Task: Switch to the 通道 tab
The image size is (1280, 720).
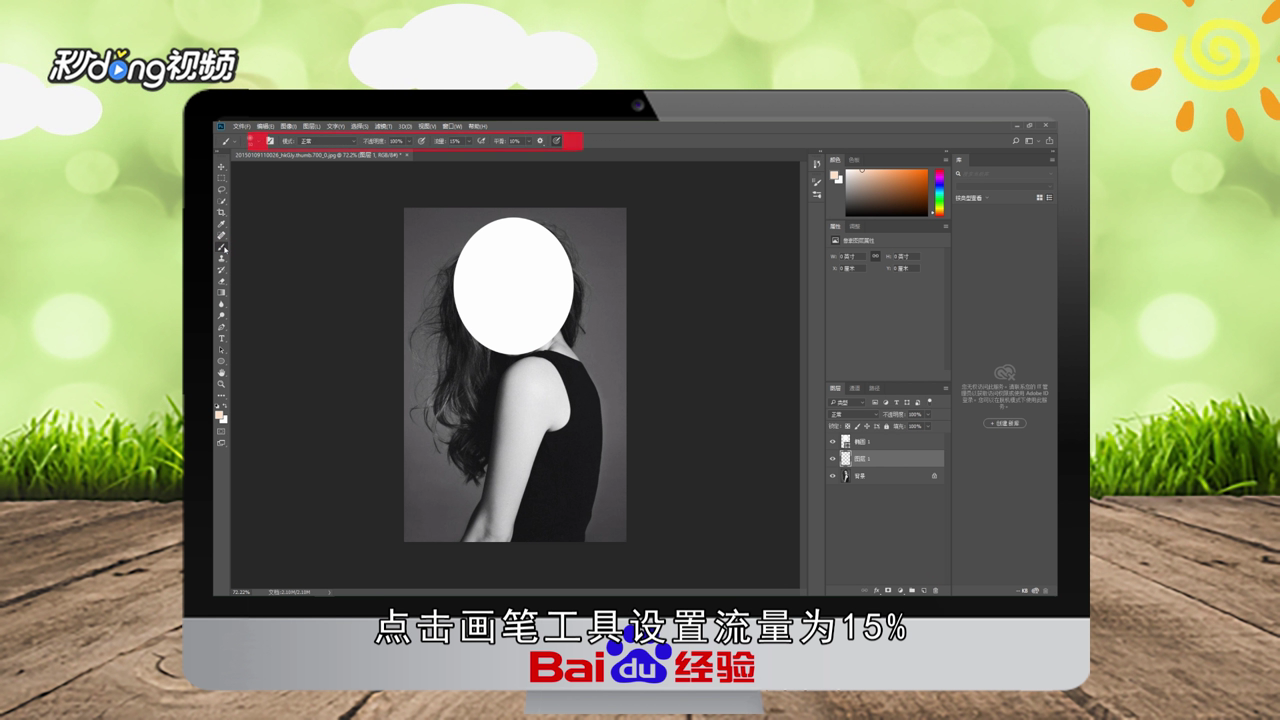Action: coord(855,388)
